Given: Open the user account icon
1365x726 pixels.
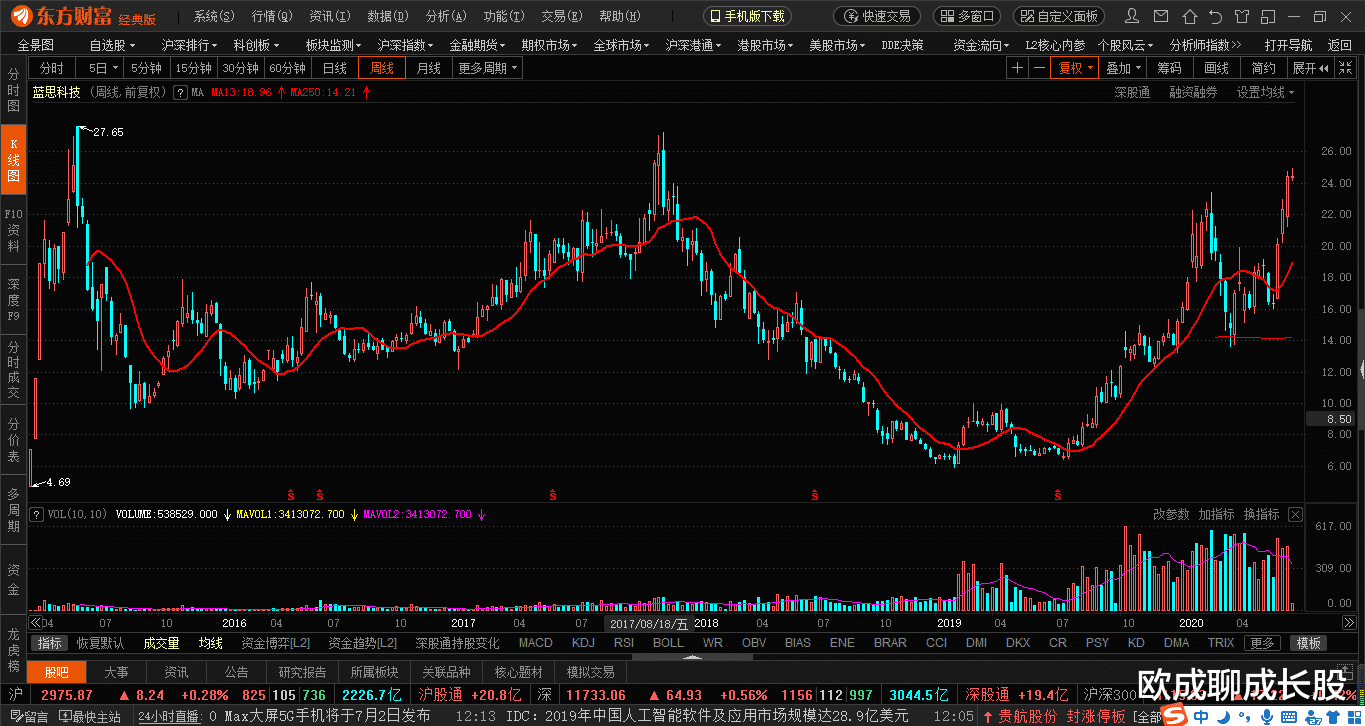Looking at the screenshot, I should 1132,16.
